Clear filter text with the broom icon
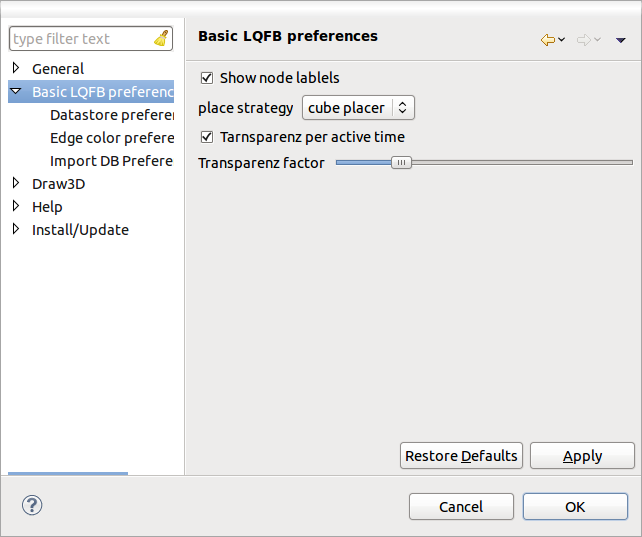The image size is (642, 537). [x=161, y=39]
